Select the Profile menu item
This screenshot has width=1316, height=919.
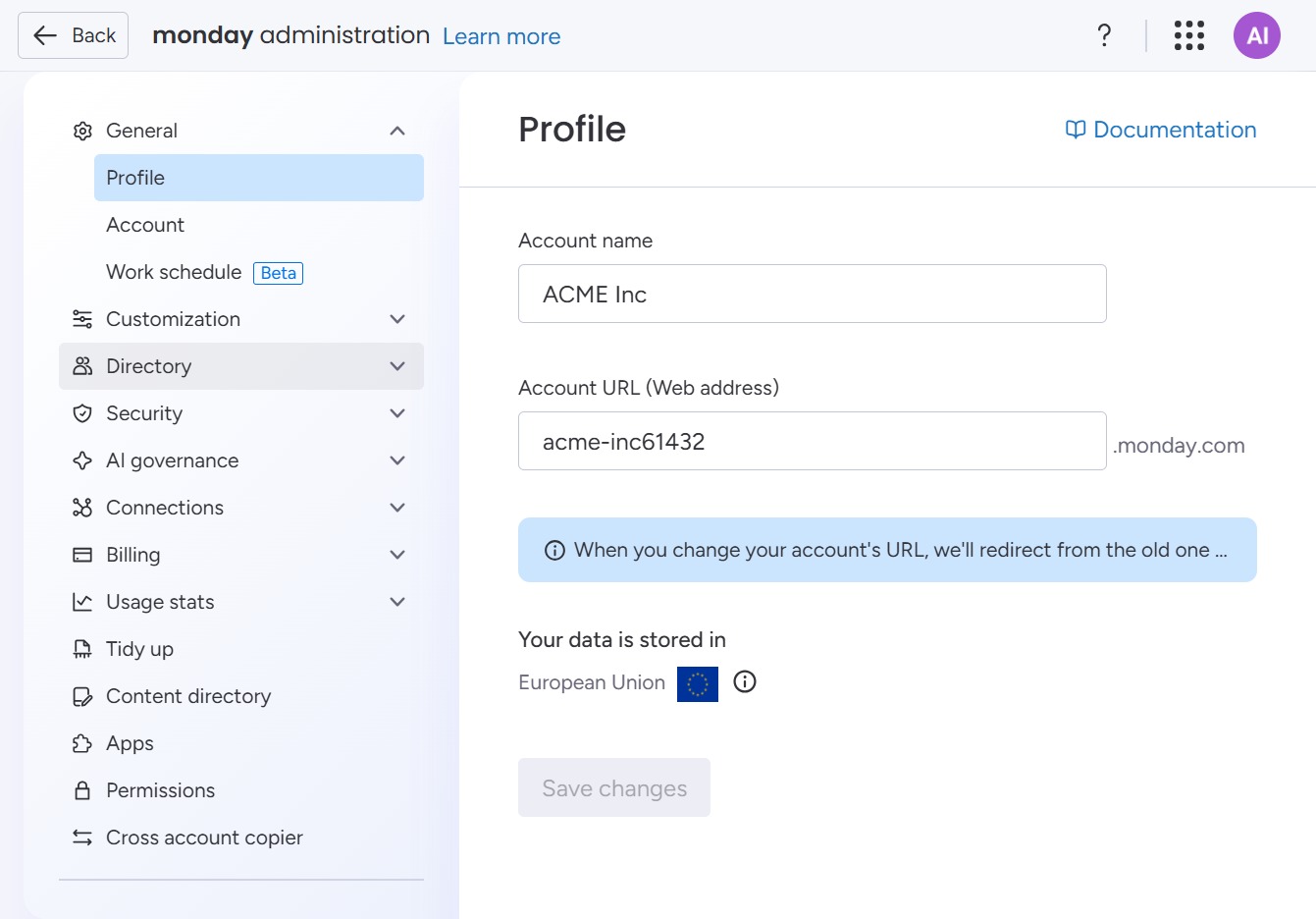click(259, 178)
